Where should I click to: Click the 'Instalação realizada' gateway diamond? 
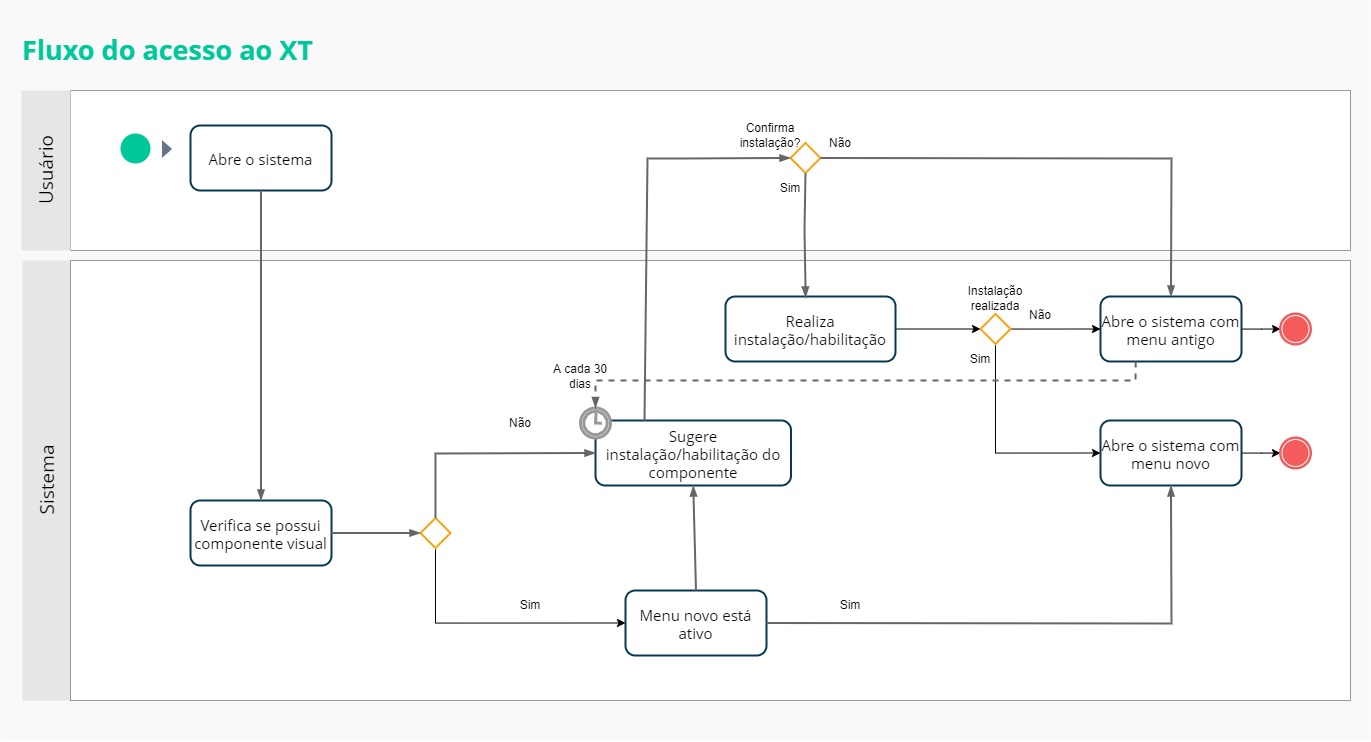point(995,328)
